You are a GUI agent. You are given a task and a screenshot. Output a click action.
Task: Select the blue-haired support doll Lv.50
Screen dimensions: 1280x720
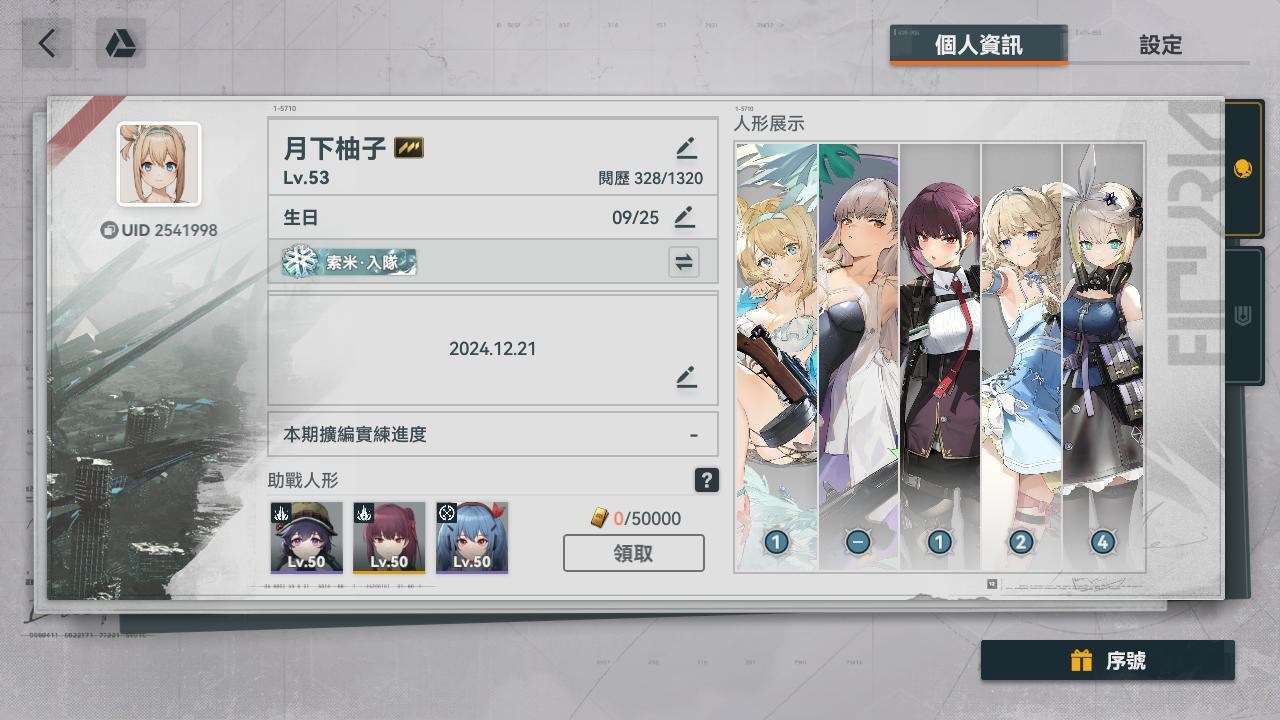(x=472, y=537)
